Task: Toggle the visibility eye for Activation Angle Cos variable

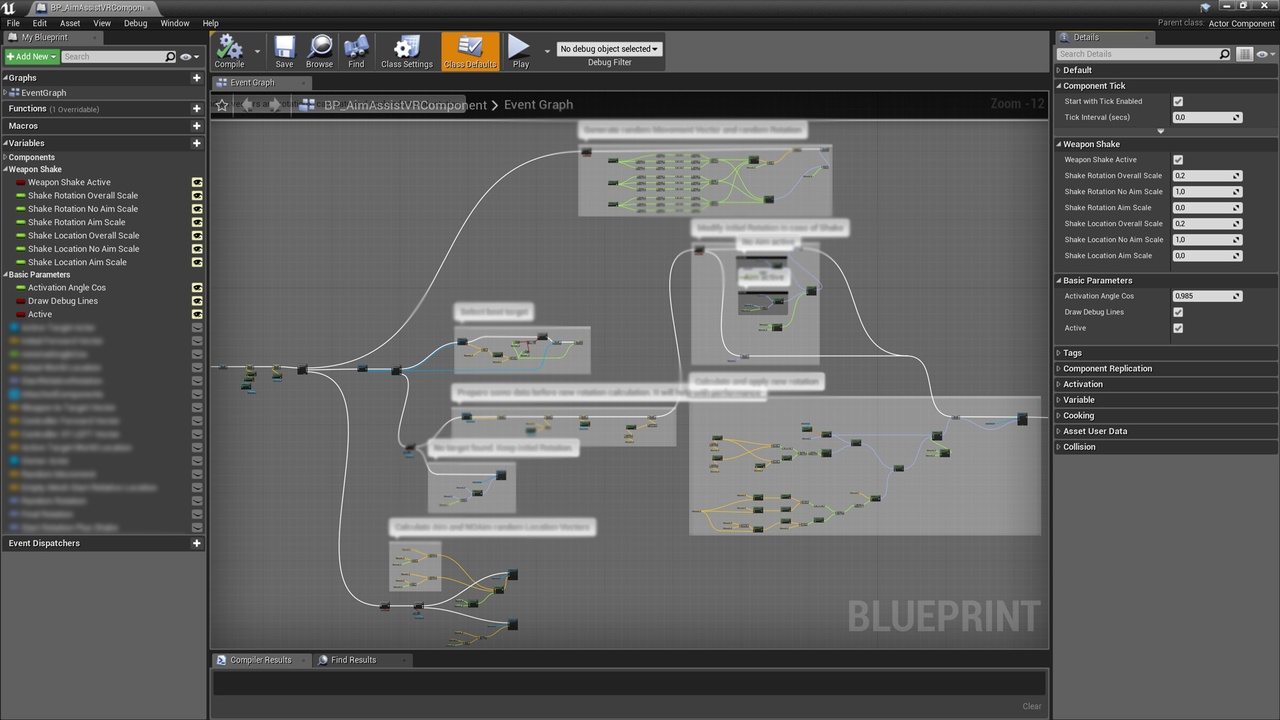Action: [197, 288]
